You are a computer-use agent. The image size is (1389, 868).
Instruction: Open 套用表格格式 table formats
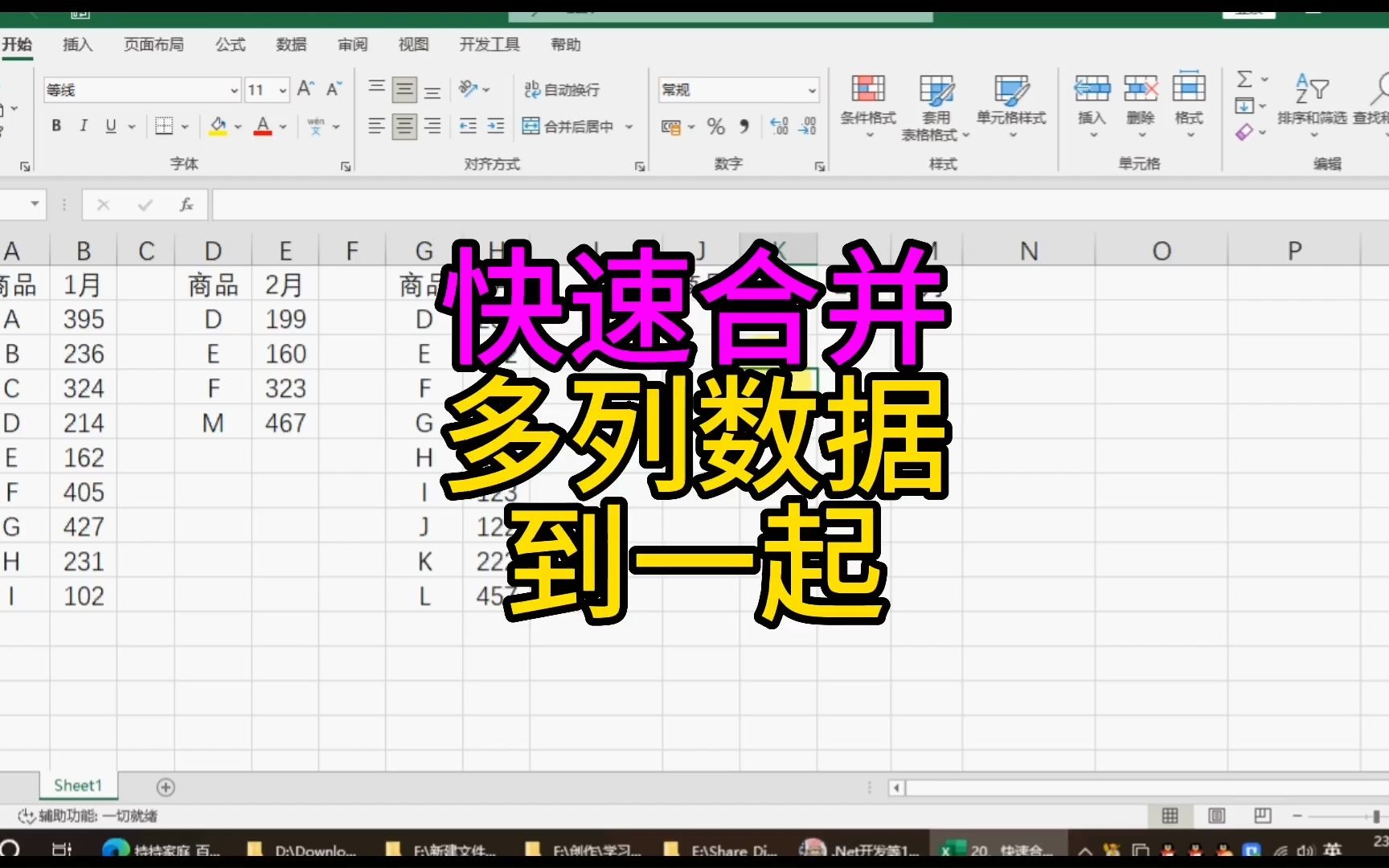[x=936, y=108]
